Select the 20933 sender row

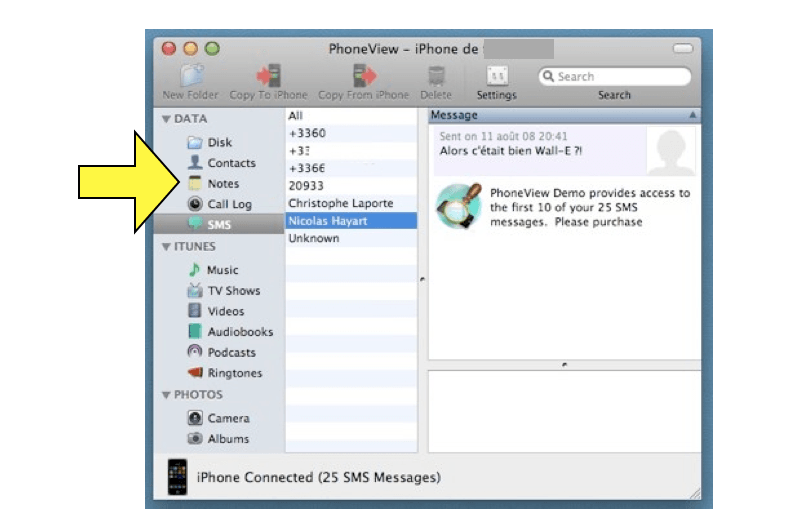pos(351,186)
